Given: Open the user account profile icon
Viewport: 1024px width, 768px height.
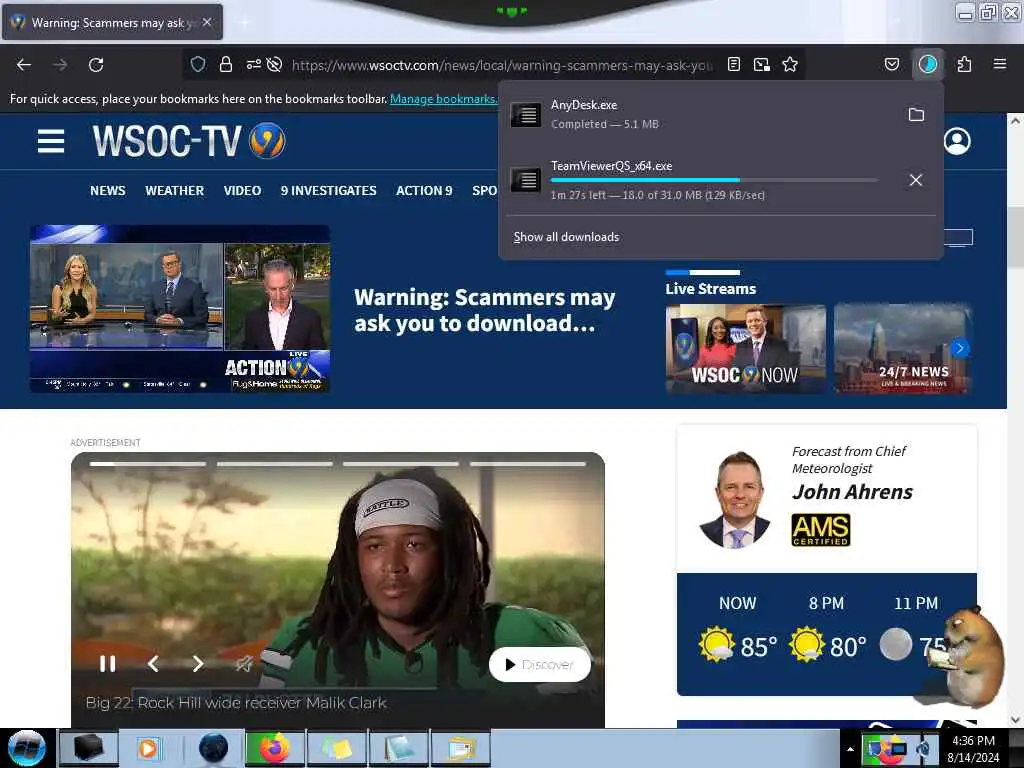Looking at the screenshot, I should (957, 141).
